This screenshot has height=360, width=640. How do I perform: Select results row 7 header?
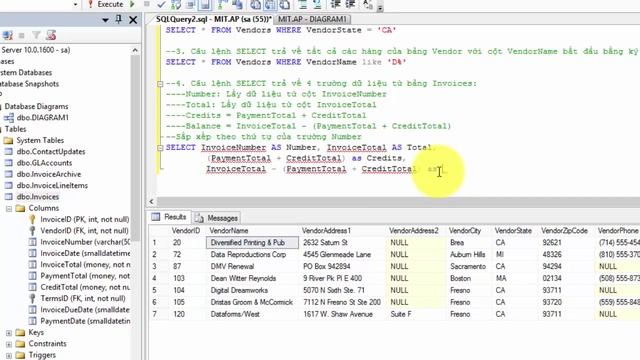point(159,314)
